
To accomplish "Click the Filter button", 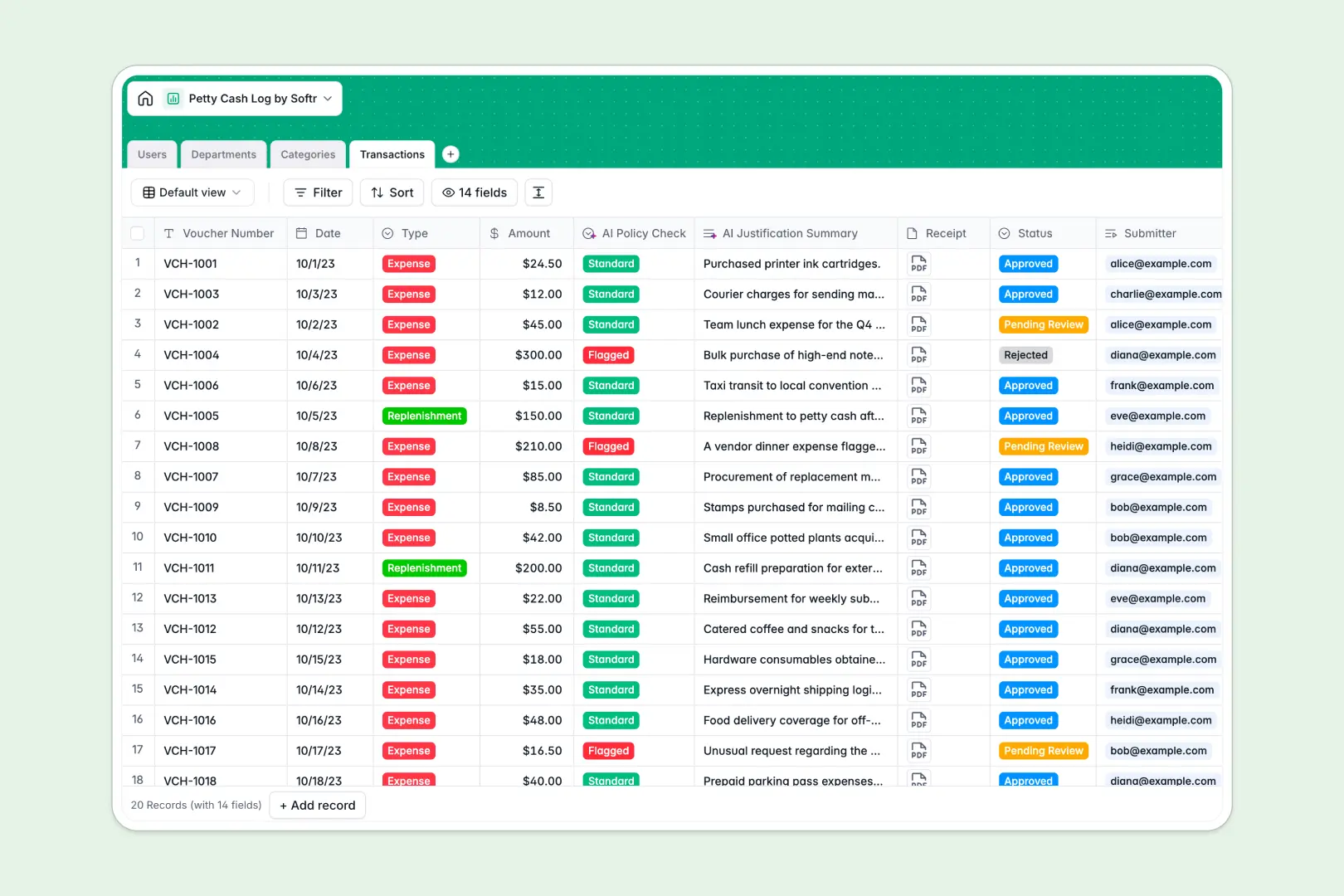I will click(318, 192).
